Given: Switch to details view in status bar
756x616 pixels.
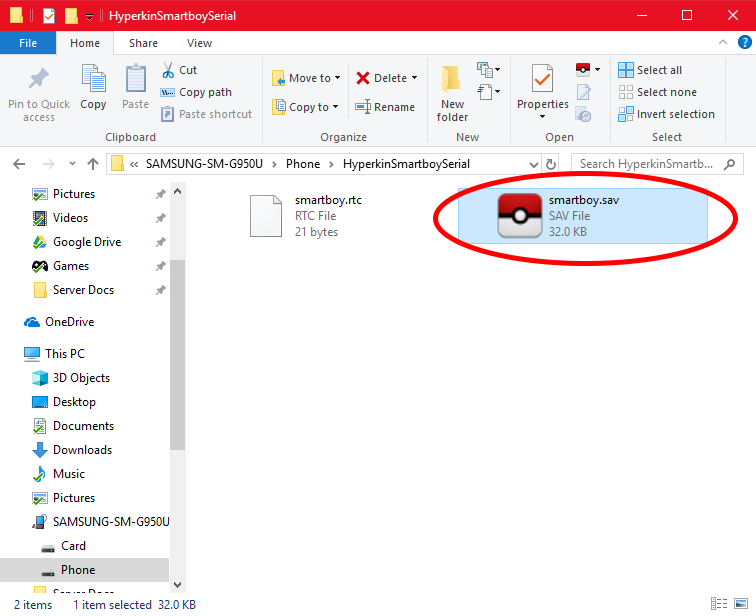Looking at the screenshot, I should point(719,605).
